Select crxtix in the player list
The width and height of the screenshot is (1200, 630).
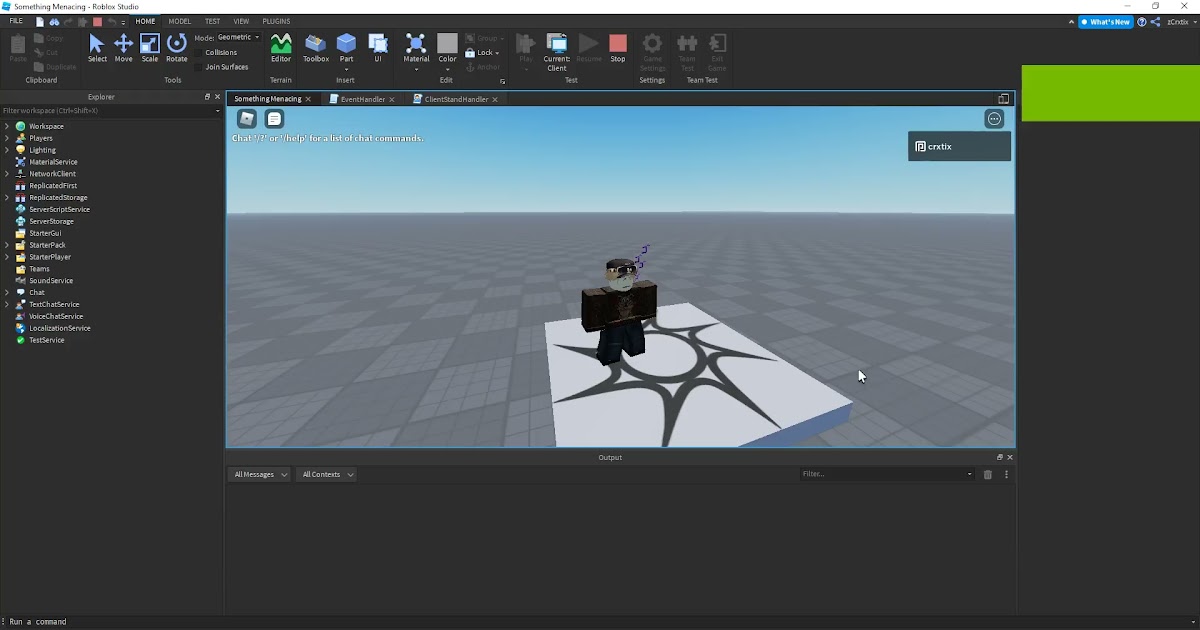coord(959,146)
